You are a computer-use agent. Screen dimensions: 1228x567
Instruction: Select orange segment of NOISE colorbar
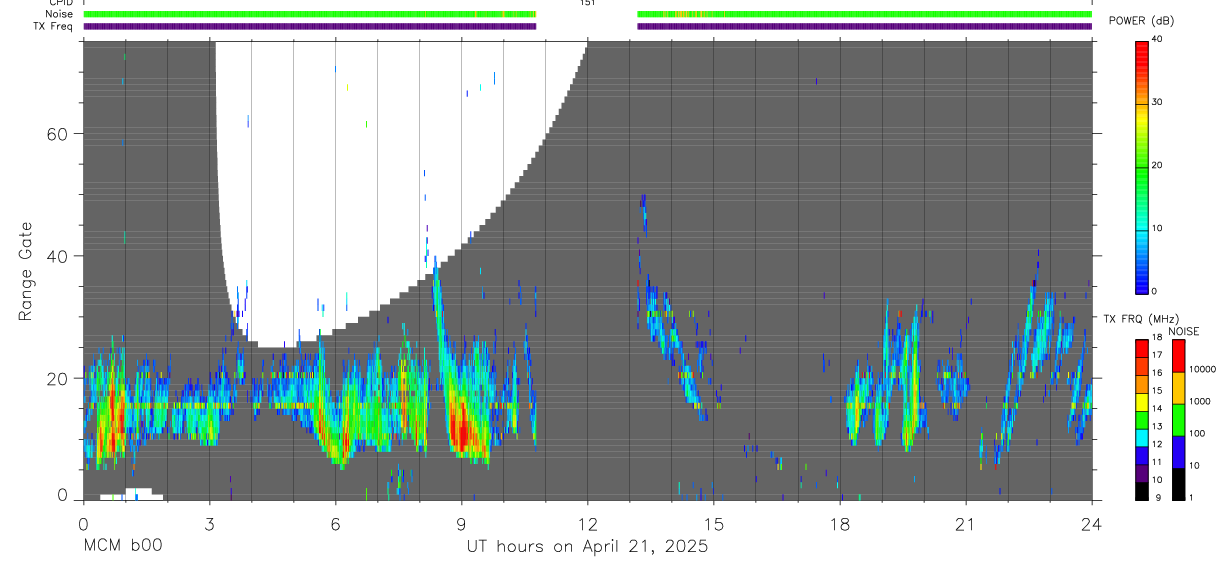pyautogui.click(x=1178, y=387)
